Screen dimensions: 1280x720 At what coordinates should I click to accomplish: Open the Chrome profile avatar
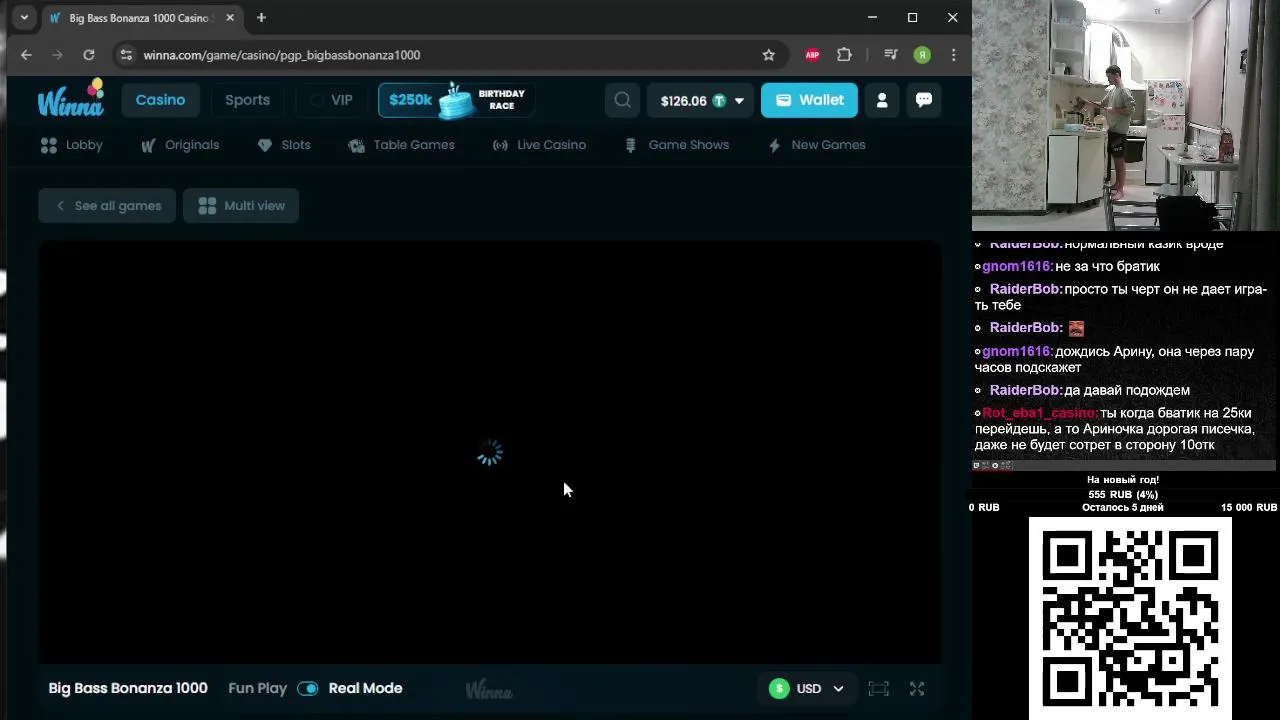pos(922,55)
